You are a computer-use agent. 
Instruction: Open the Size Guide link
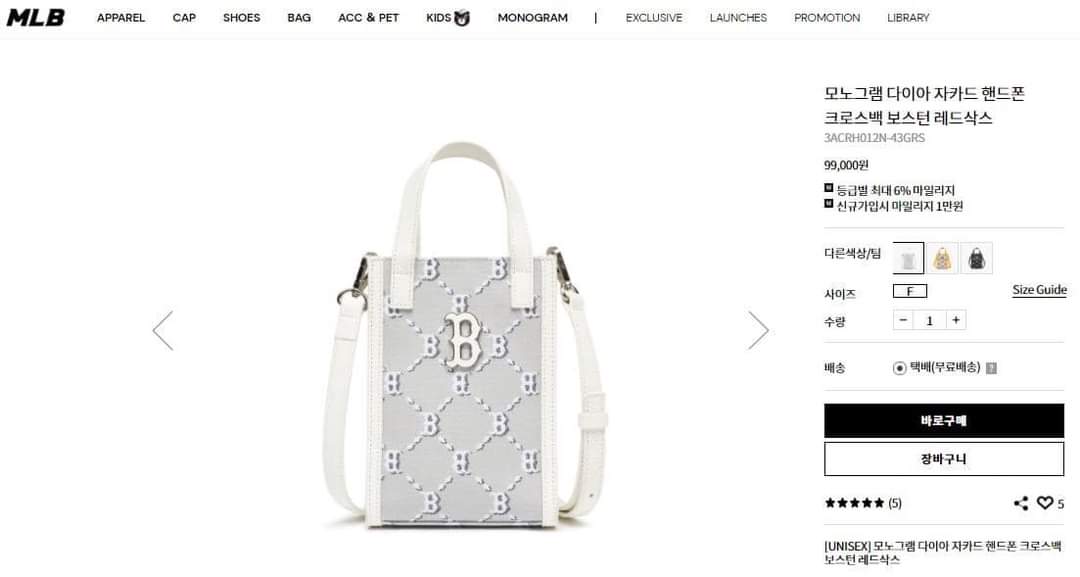(1039, 290)
